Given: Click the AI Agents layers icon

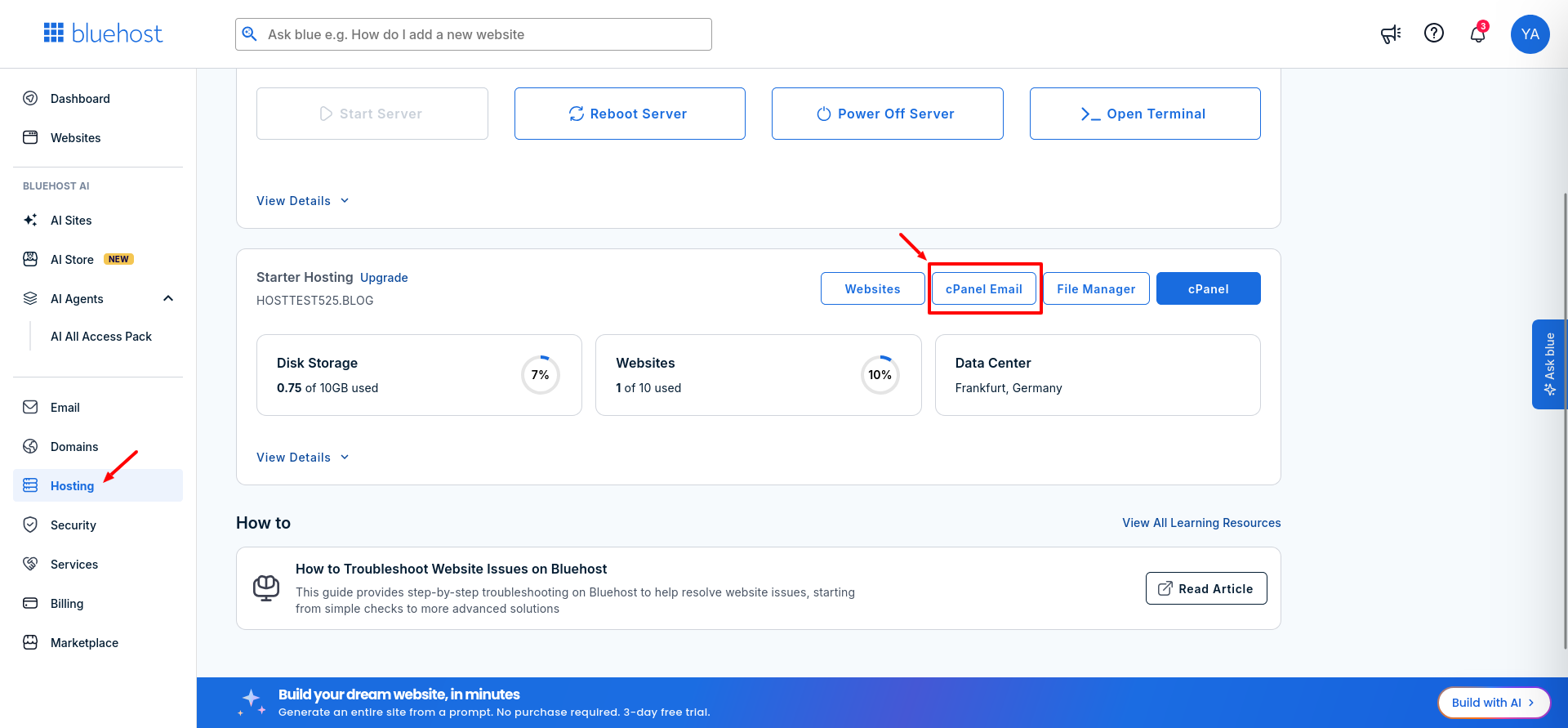Looking at the screenshot, I should click(30, 298).
